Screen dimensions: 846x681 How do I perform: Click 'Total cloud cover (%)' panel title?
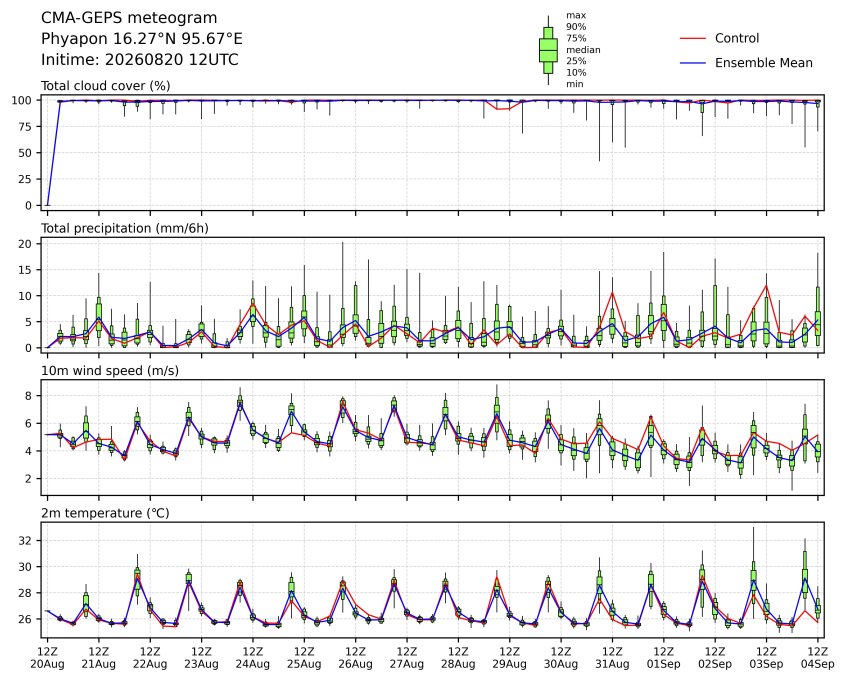106,86
